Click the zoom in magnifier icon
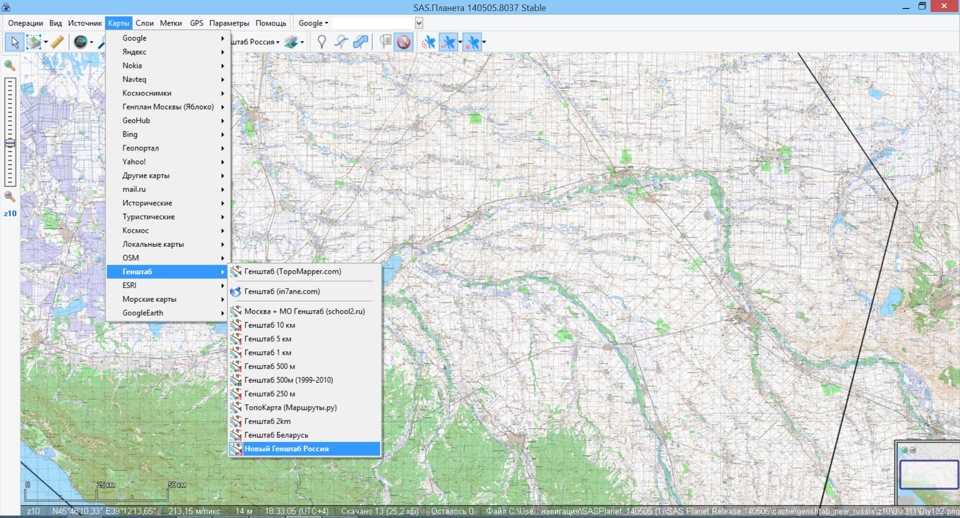 click(x=10, y=65)
